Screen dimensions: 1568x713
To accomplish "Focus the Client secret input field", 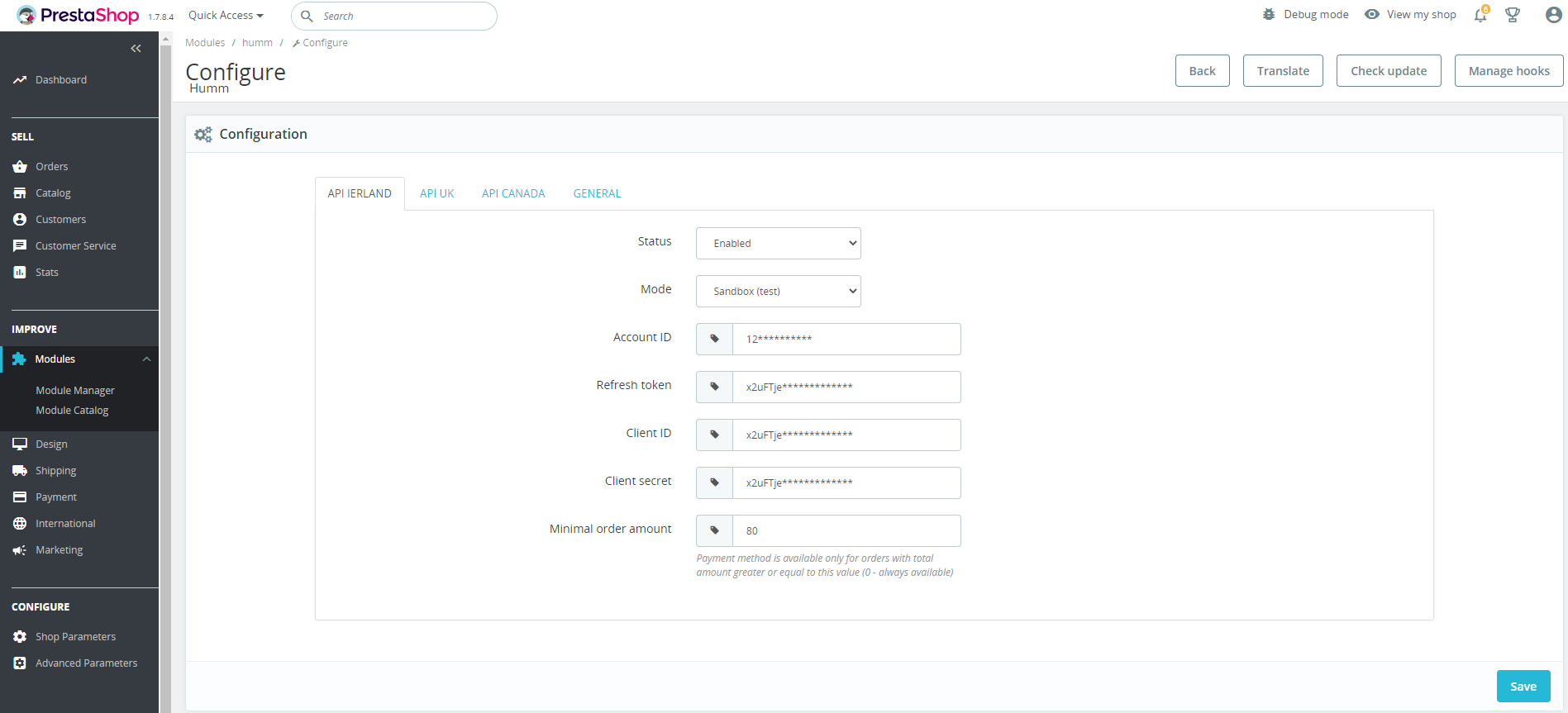I will point(846,482).
